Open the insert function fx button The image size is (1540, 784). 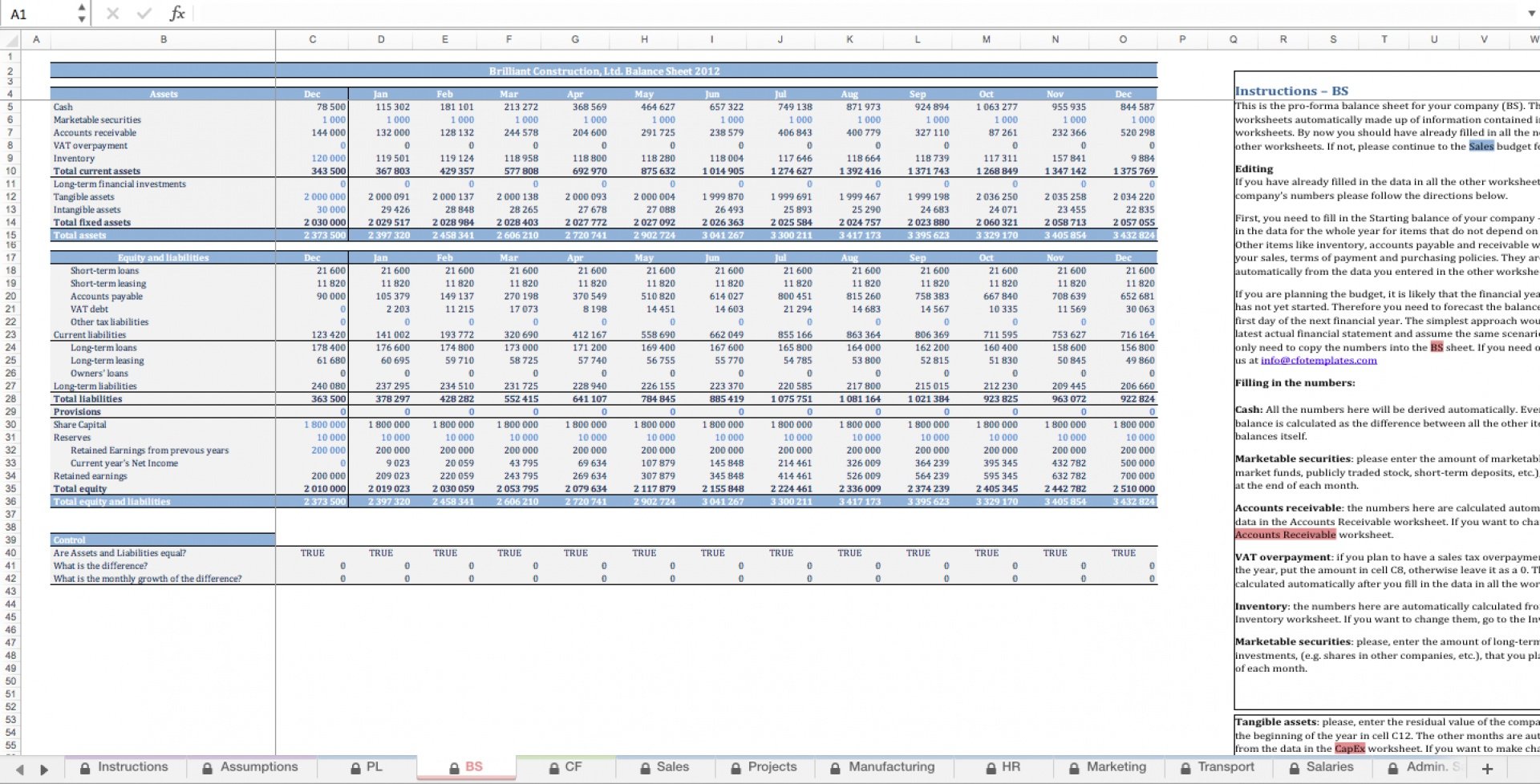tap(177, 14)
